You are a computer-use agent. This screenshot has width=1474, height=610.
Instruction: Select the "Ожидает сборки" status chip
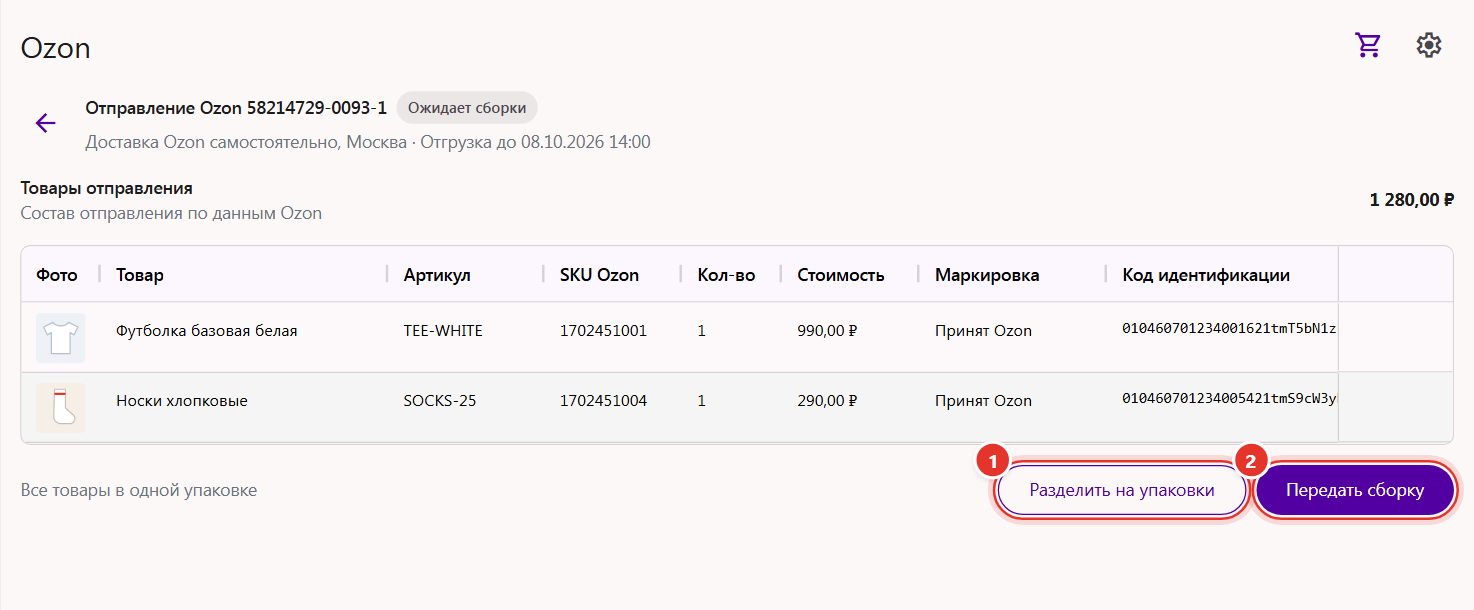click(x=467, y=108)
